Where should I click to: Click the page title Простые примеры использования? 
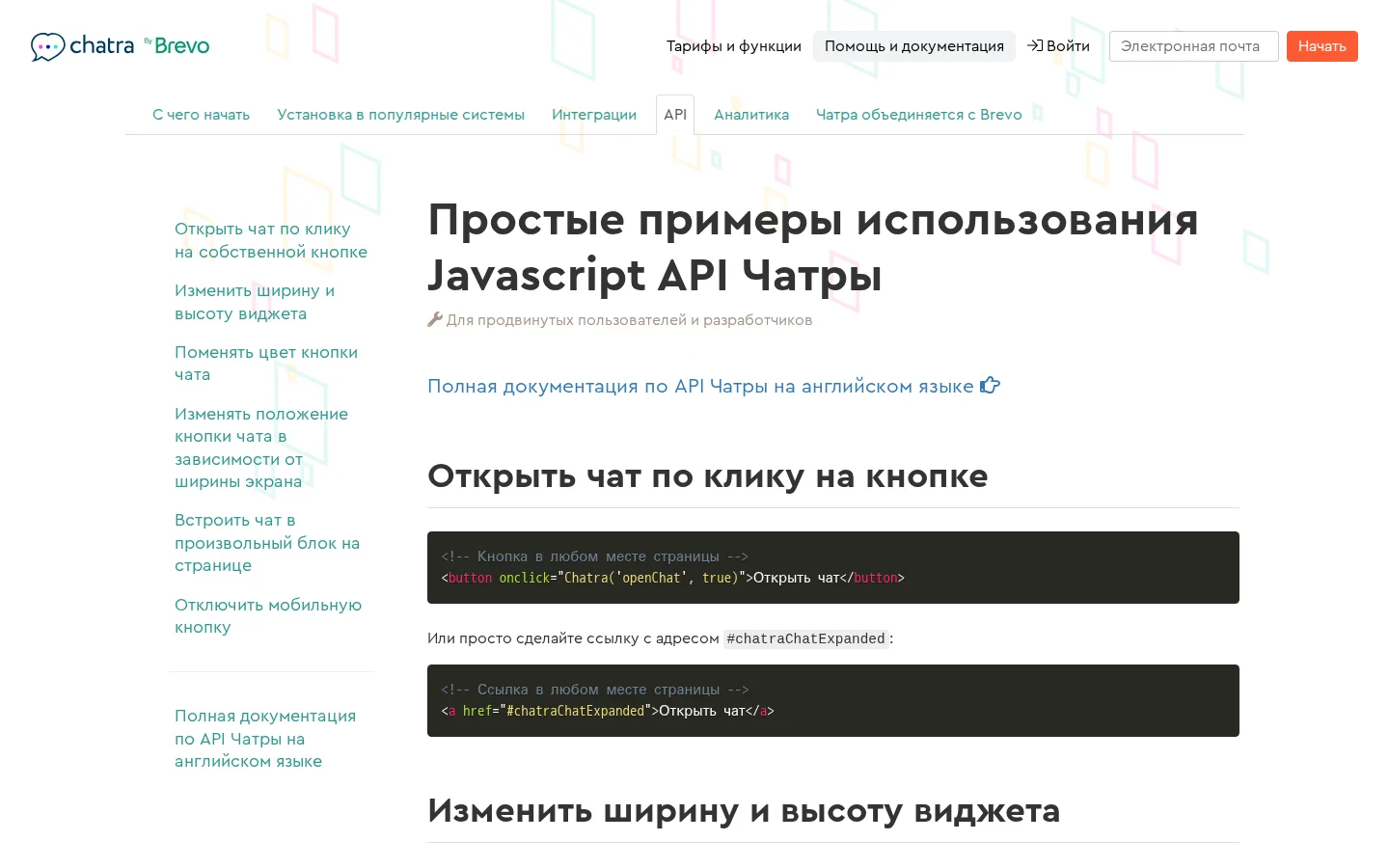pyautogui.click(x=813, y=247)
